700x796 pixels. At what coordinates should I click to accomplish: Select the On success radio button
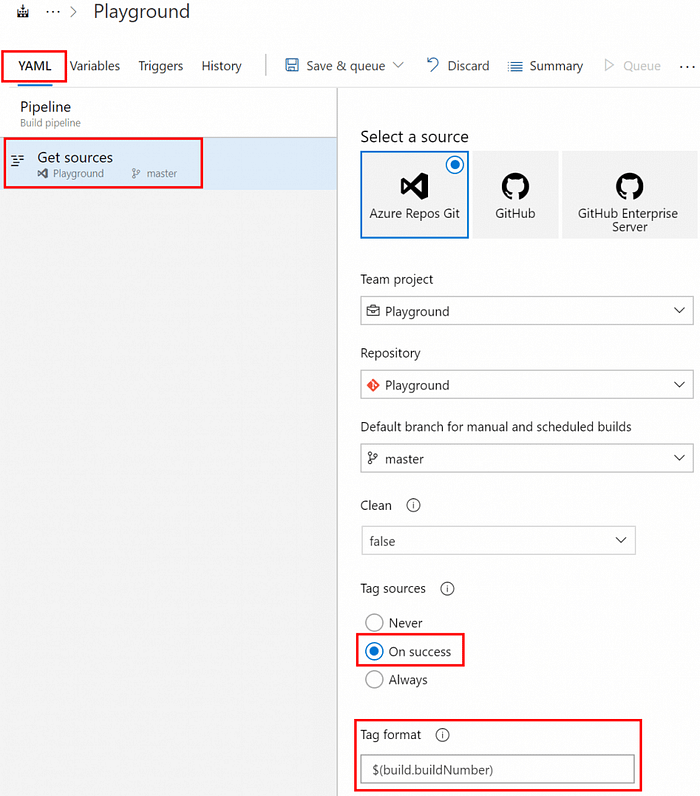point(375,651)
